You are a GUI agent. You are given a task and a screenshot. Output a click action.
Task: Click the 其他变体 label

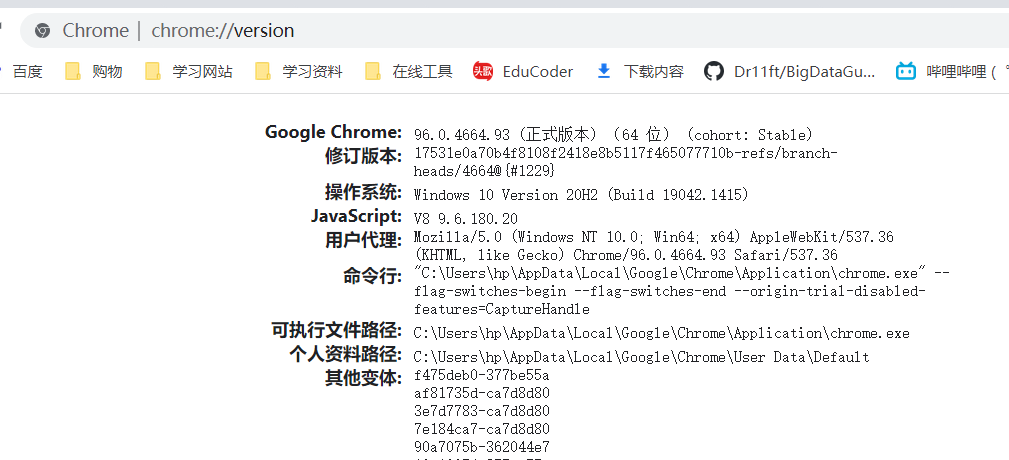pos(364,379)
